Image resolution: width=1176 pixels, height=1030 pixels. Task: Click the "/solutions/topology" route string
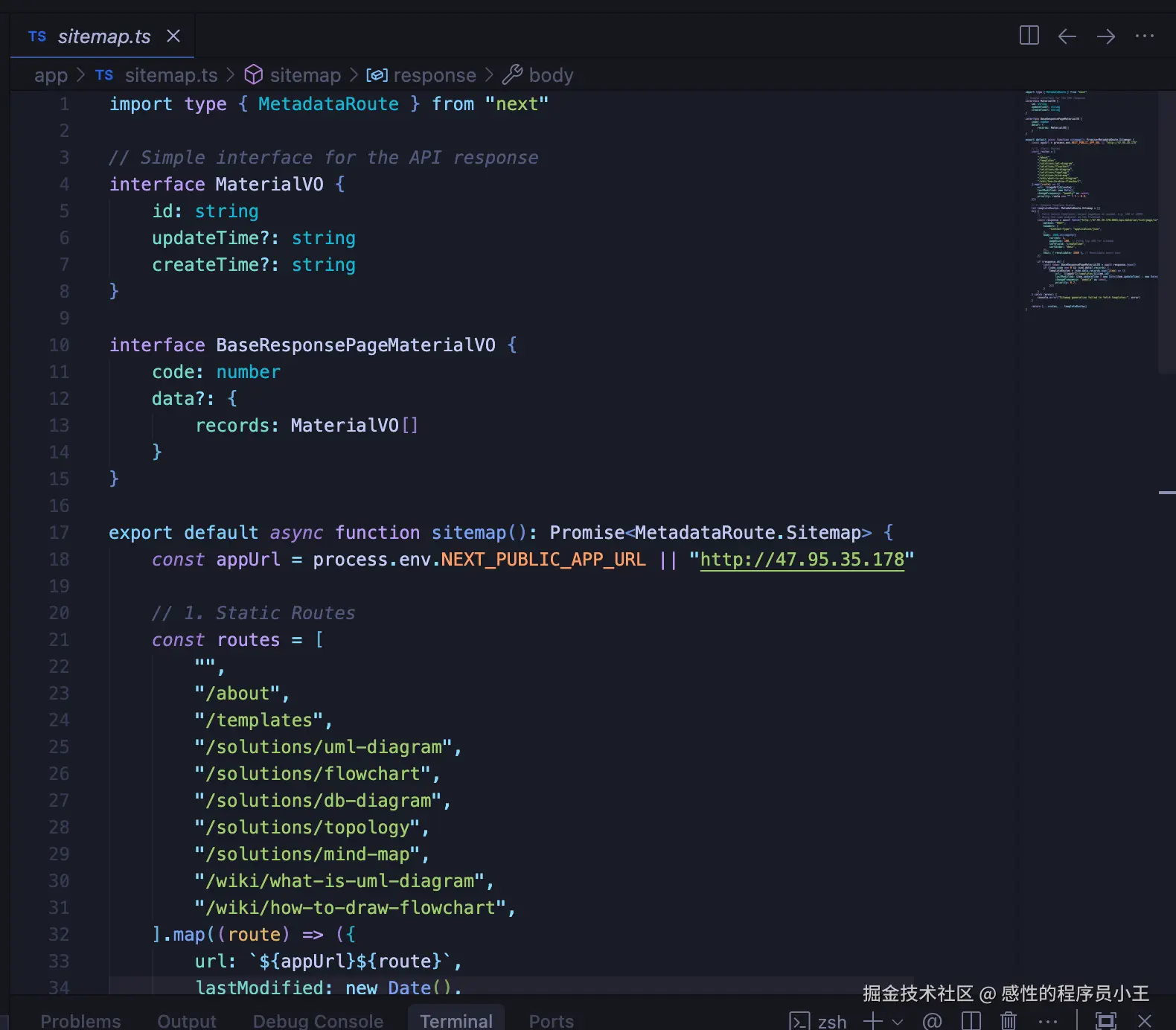pyautogui.click(x=307, y=828)
